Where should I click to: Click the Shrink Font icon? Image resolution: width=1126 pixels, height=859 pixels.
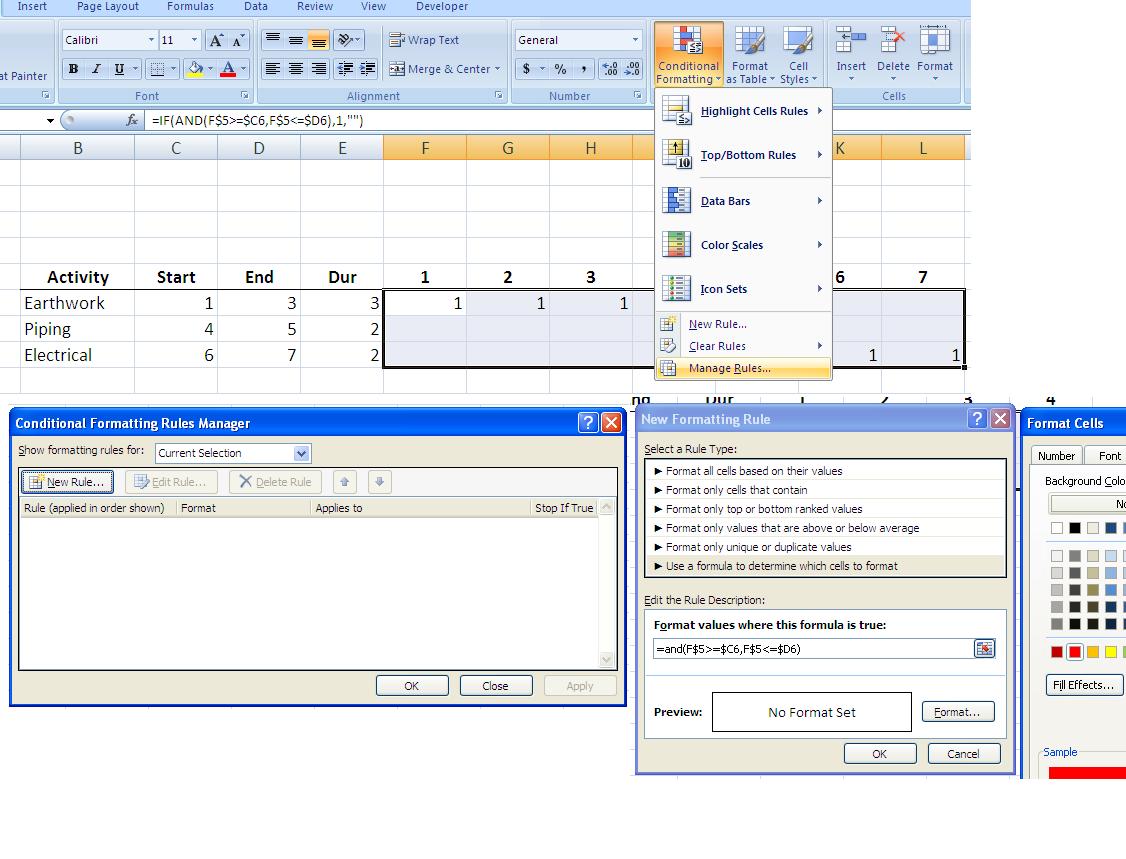(x=238, y=40)
